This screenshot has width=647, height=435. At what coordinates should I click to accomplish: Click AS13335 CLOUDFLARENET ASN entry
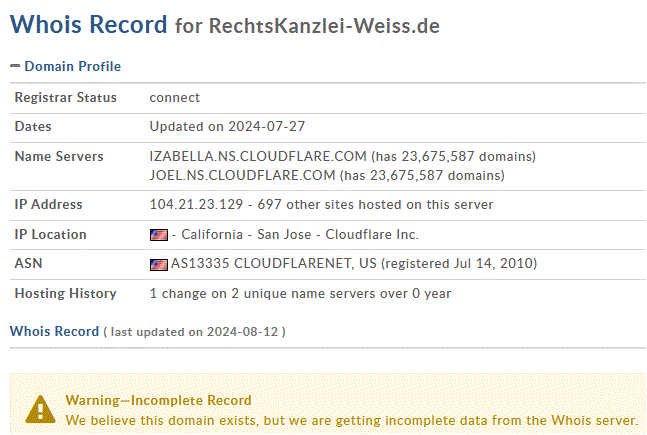click(x=274, y=263)
